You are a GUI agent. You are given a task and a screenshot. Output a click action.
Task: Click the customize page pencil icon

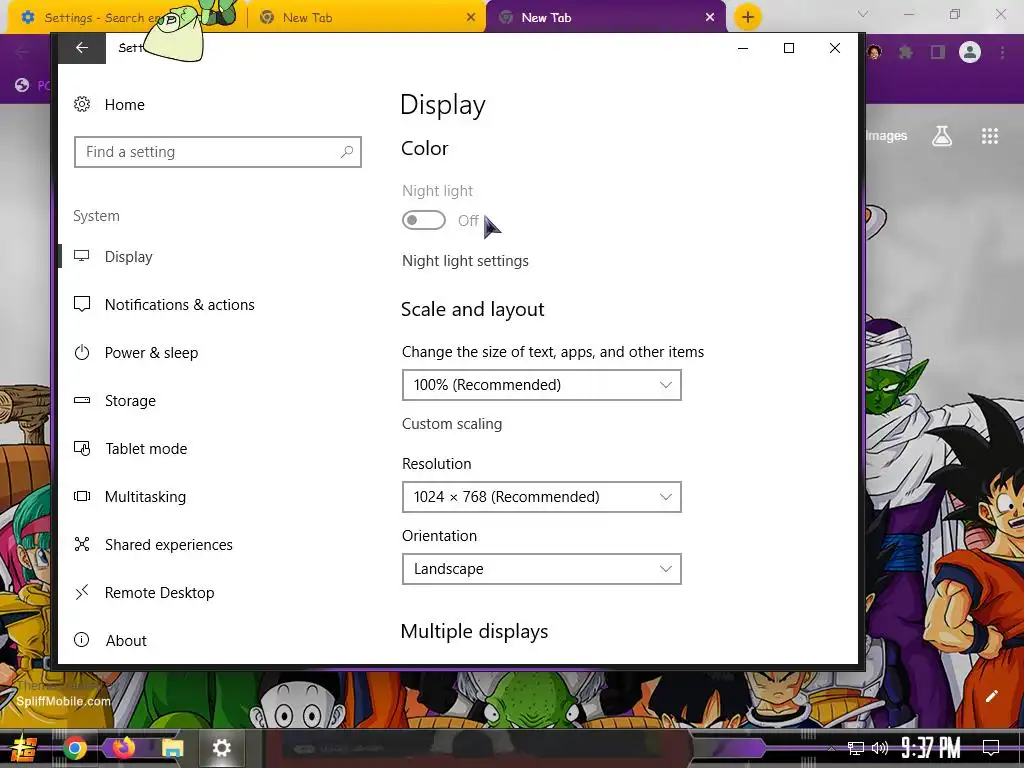tap(991, 696)
